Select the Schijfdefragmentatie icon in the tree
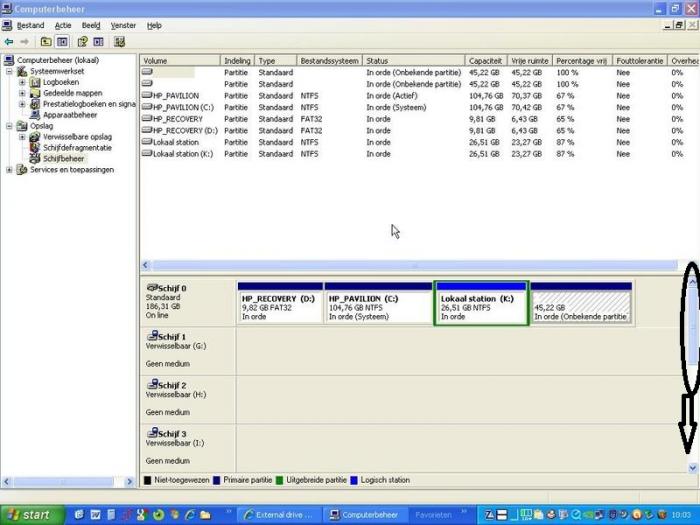Viewport: 700px width, 525px height. coord(35,147)
